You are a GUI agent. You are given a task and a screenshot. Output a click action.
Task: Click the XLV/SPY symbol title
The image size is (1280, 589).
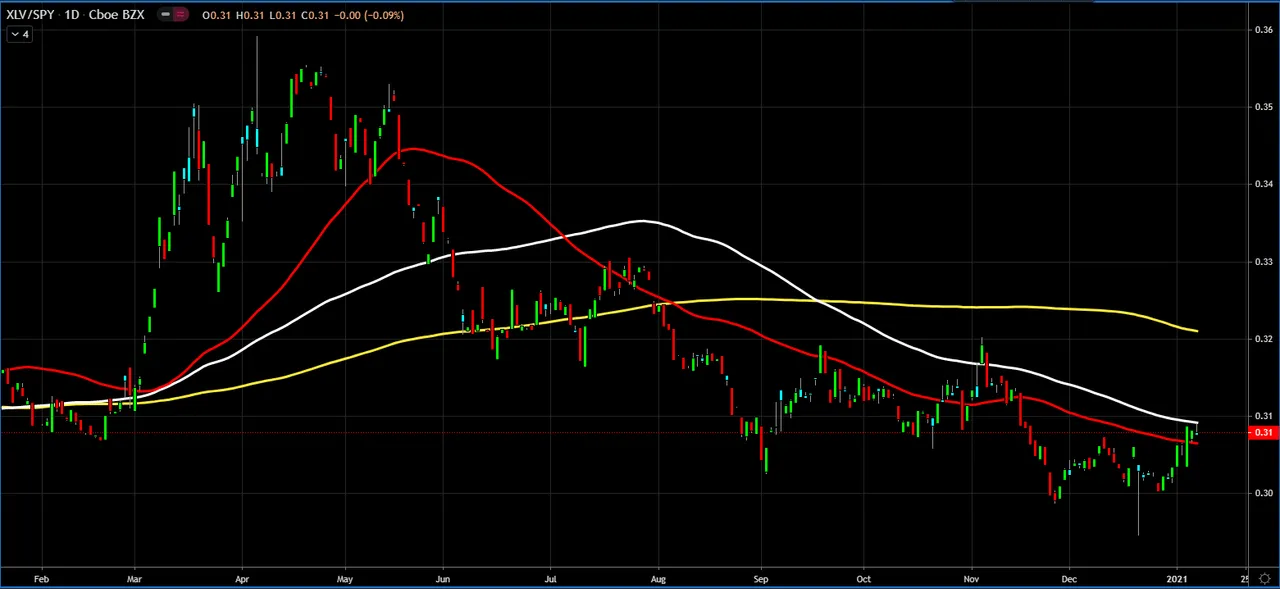pos(32,15)
